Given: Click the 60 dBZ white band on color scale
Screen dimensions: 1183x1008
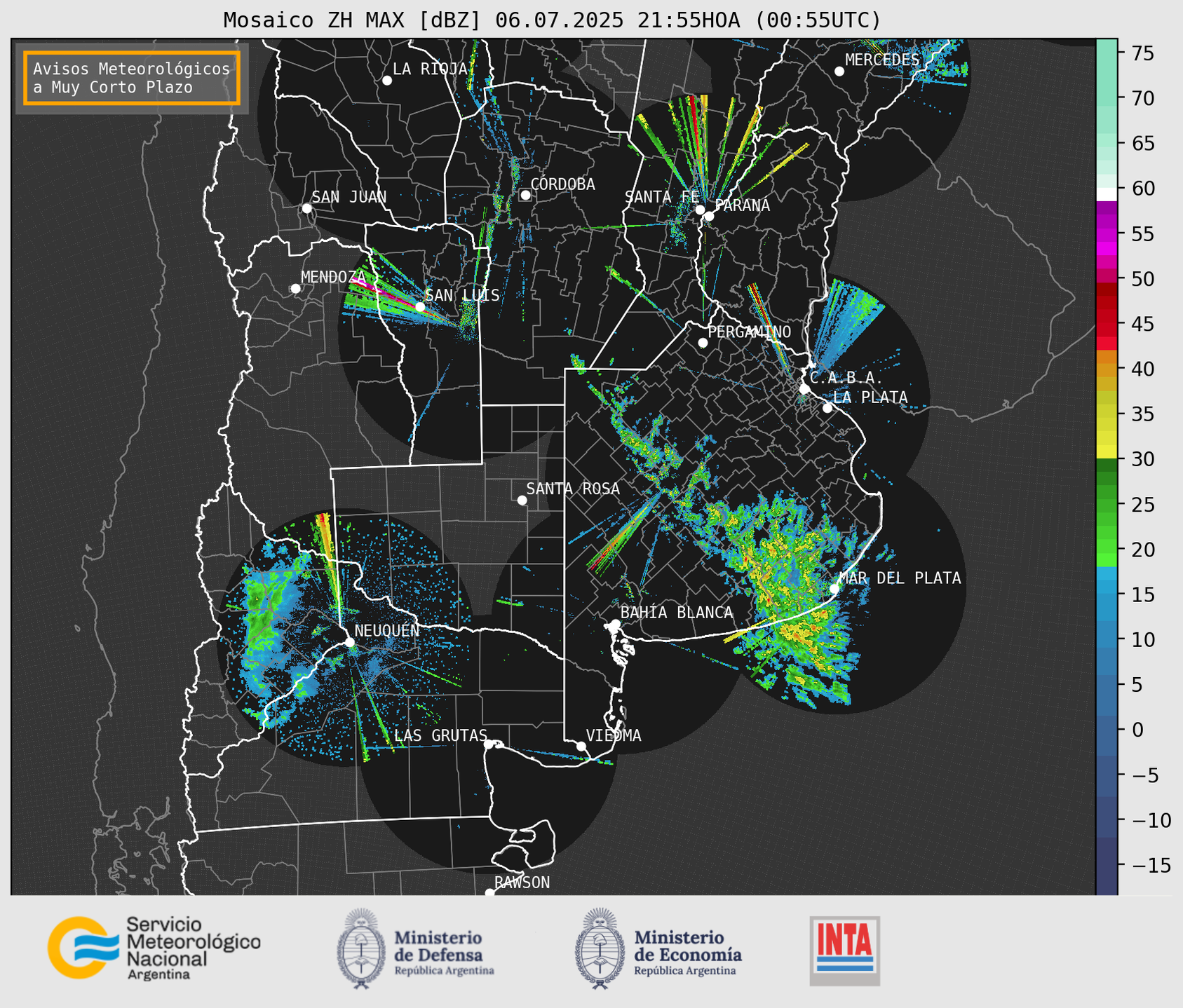Looking at the screenshot, I should coord(1107,194).
